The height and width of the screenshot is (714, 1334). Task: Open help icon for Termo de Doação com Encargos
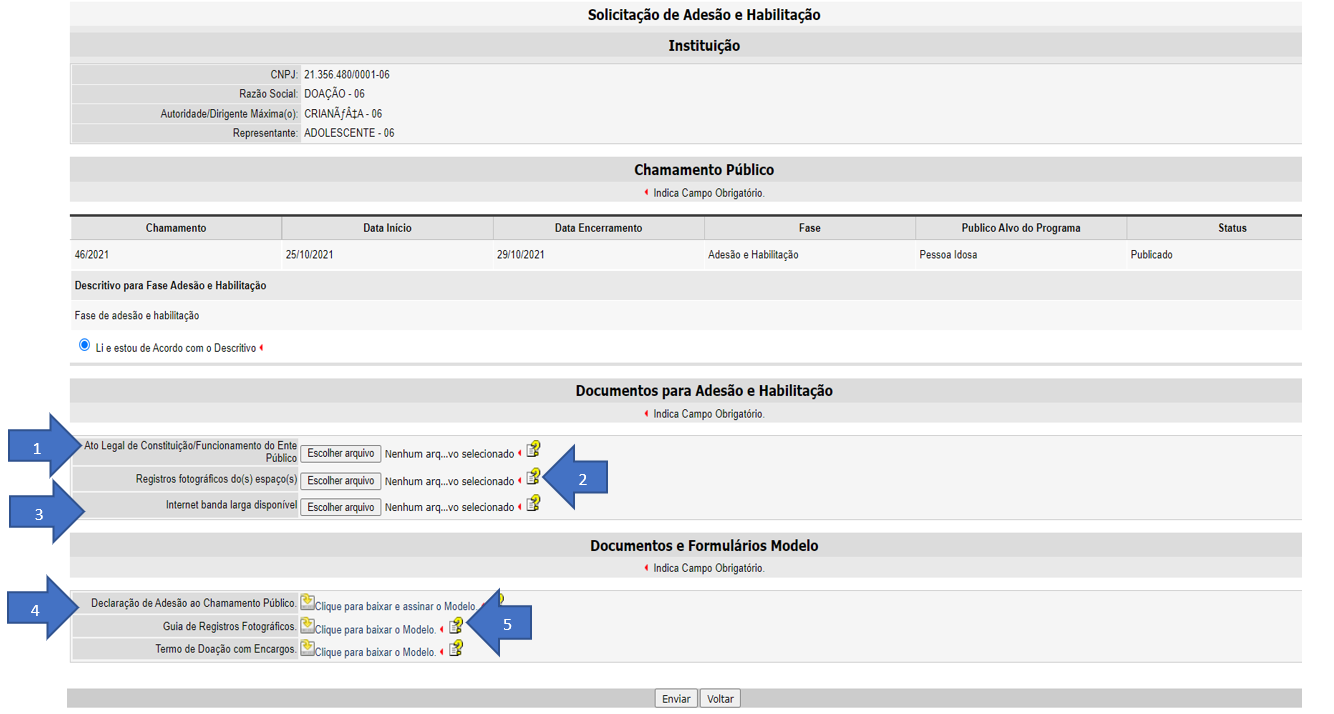click(455, 648)
